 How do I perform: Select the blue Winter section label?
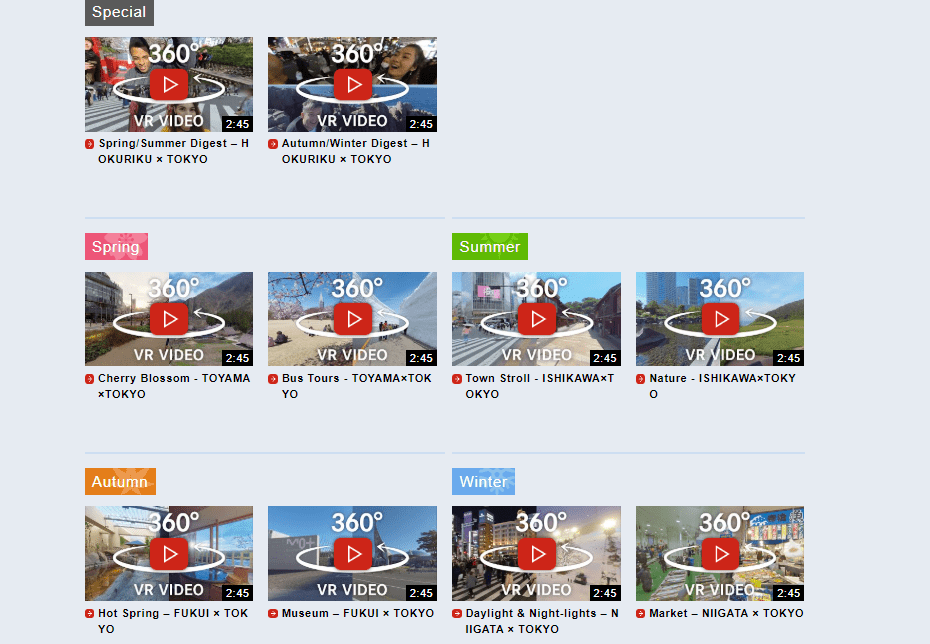pos(483,482)
